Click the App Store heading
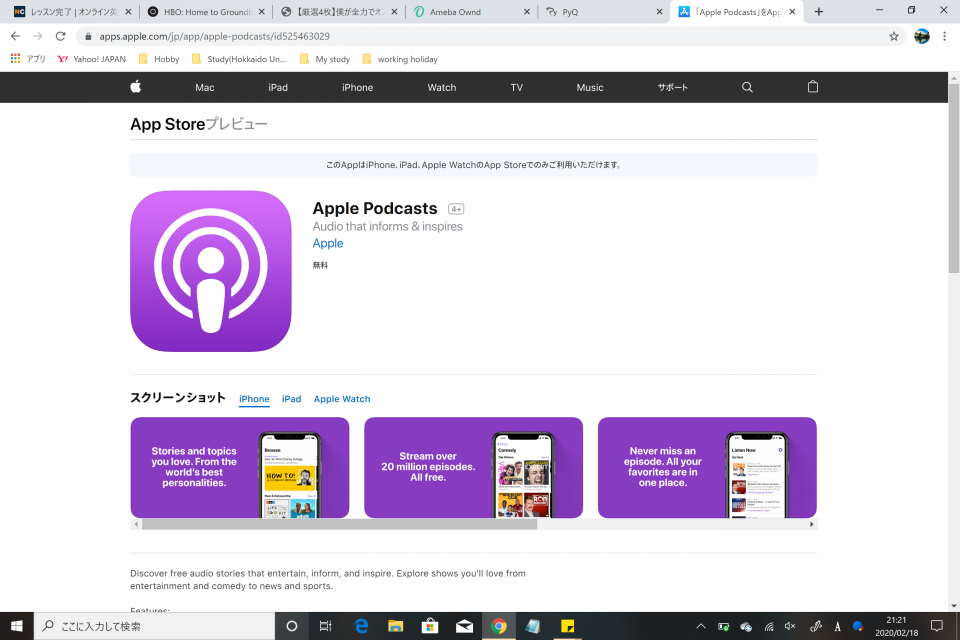The width and height of the screenshot is (960, 640). [168, 124]
